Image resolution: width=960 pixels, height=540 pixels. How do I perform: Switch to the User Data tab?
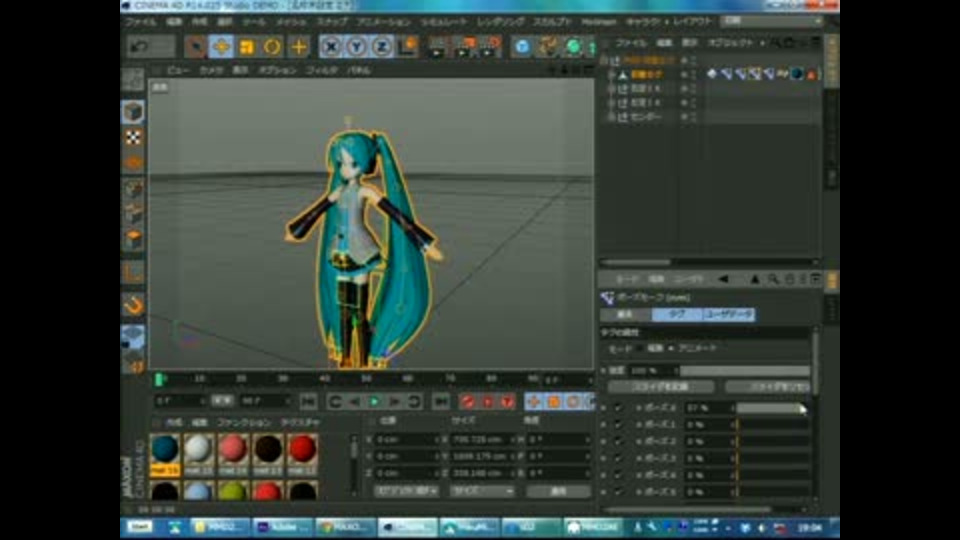729,315
